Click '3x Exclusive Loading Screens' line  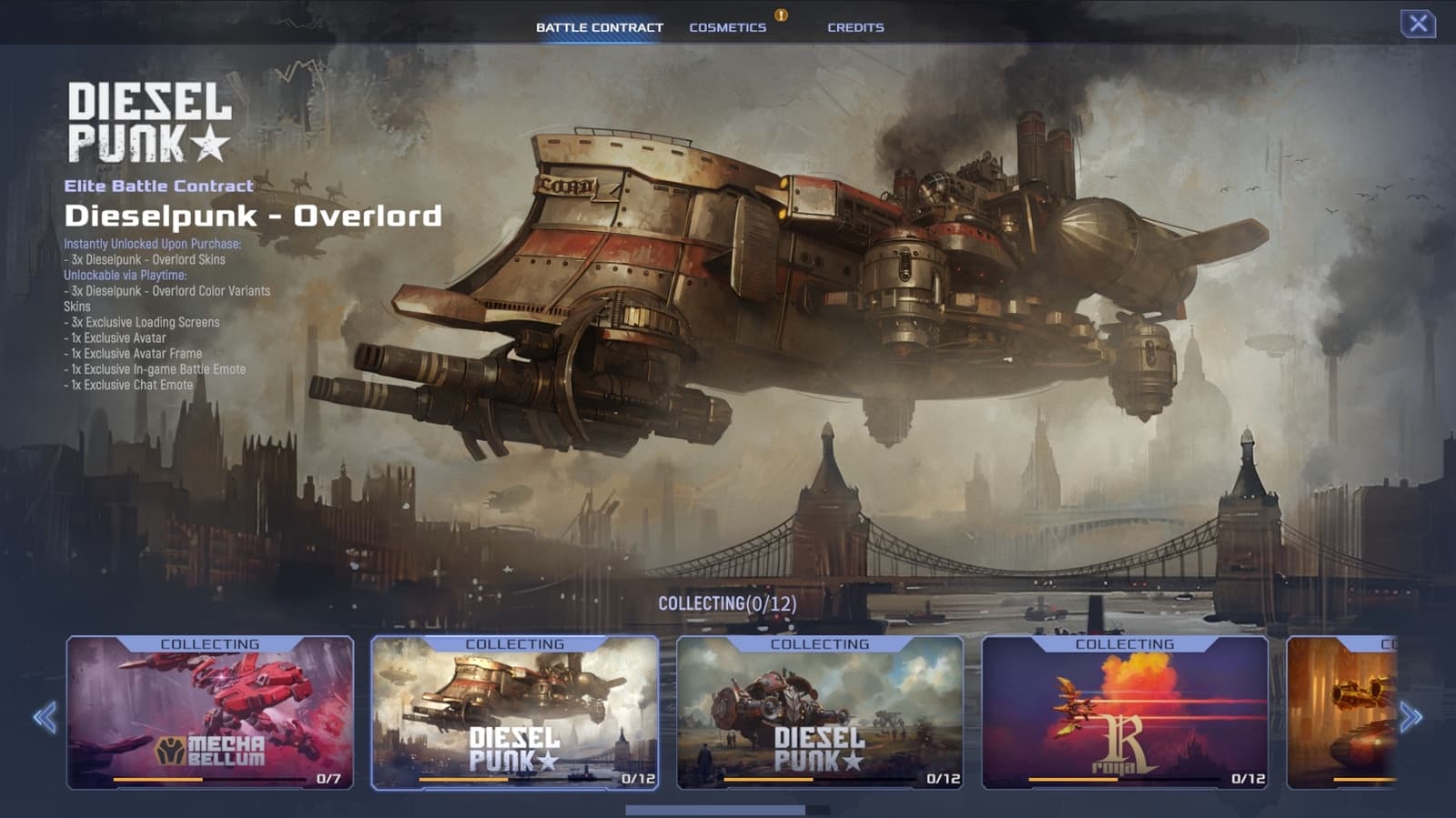[x=142, y=322]
